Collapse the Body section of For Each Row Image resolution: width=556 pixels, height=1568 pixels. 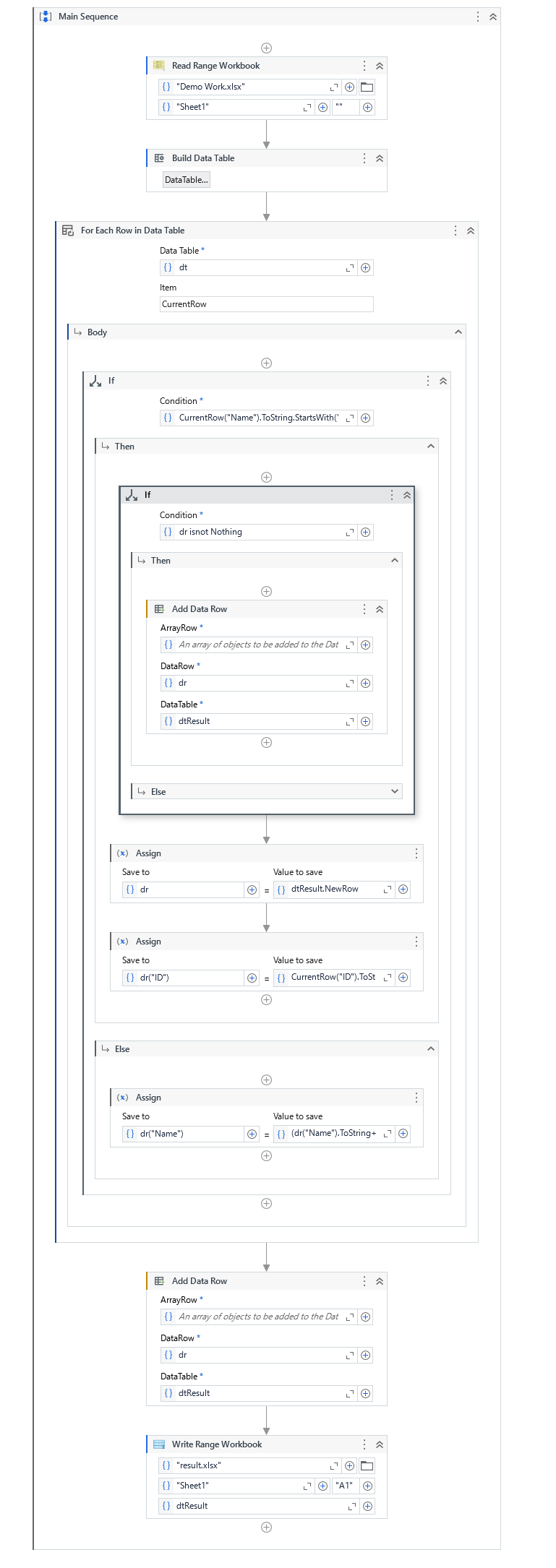[x=458, y=332]
